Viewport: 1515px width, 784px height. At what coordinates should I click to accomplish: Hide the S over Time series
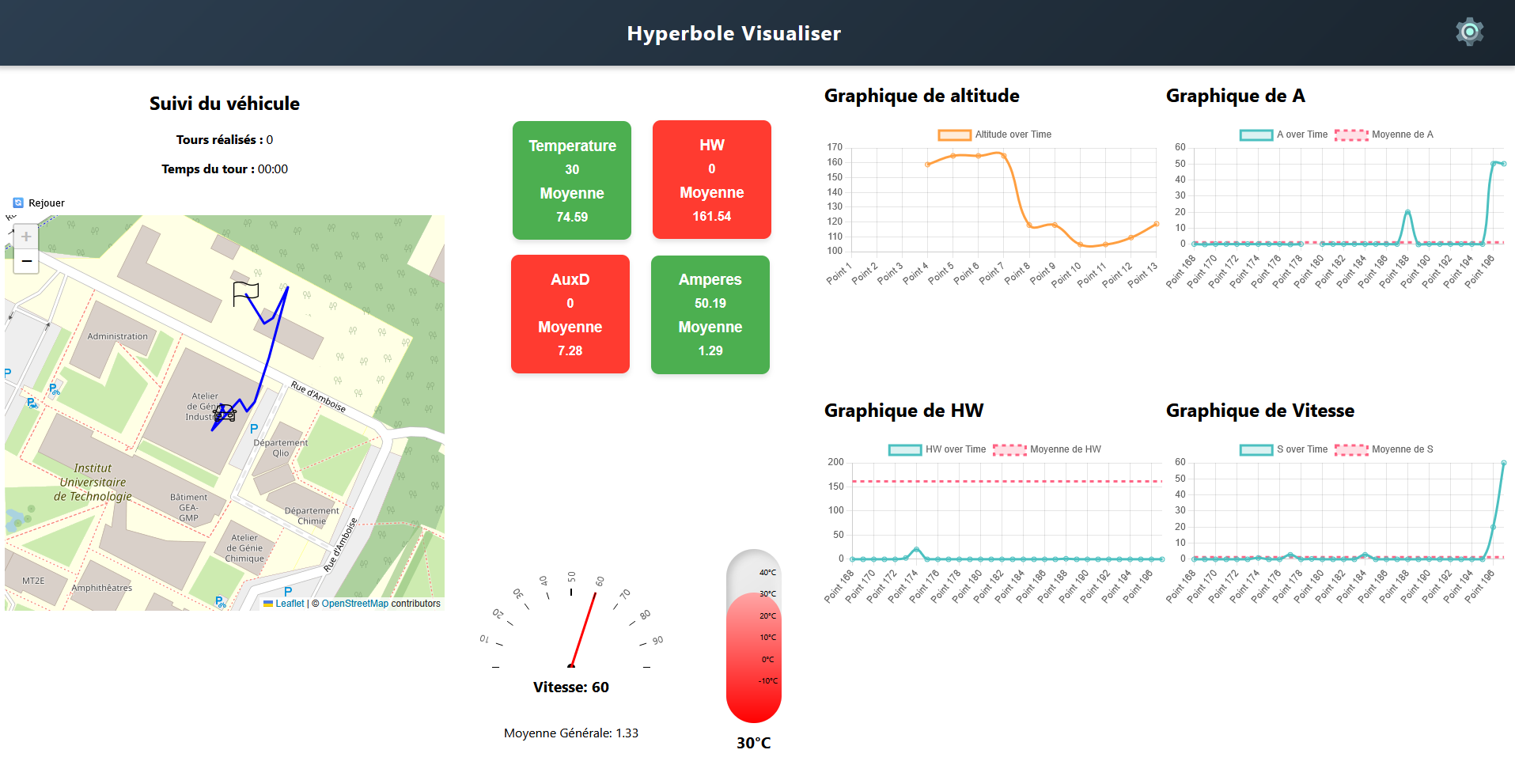point(1283,449)
